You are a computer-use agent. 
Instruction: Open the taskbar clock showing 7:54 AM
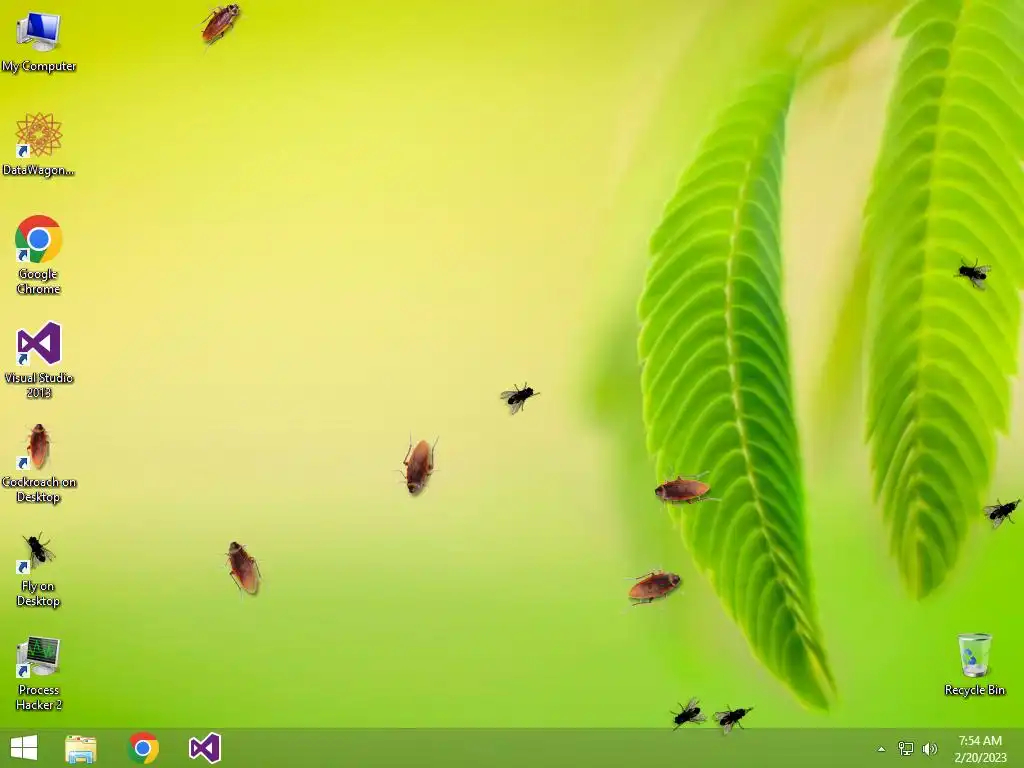coord(980,749)
